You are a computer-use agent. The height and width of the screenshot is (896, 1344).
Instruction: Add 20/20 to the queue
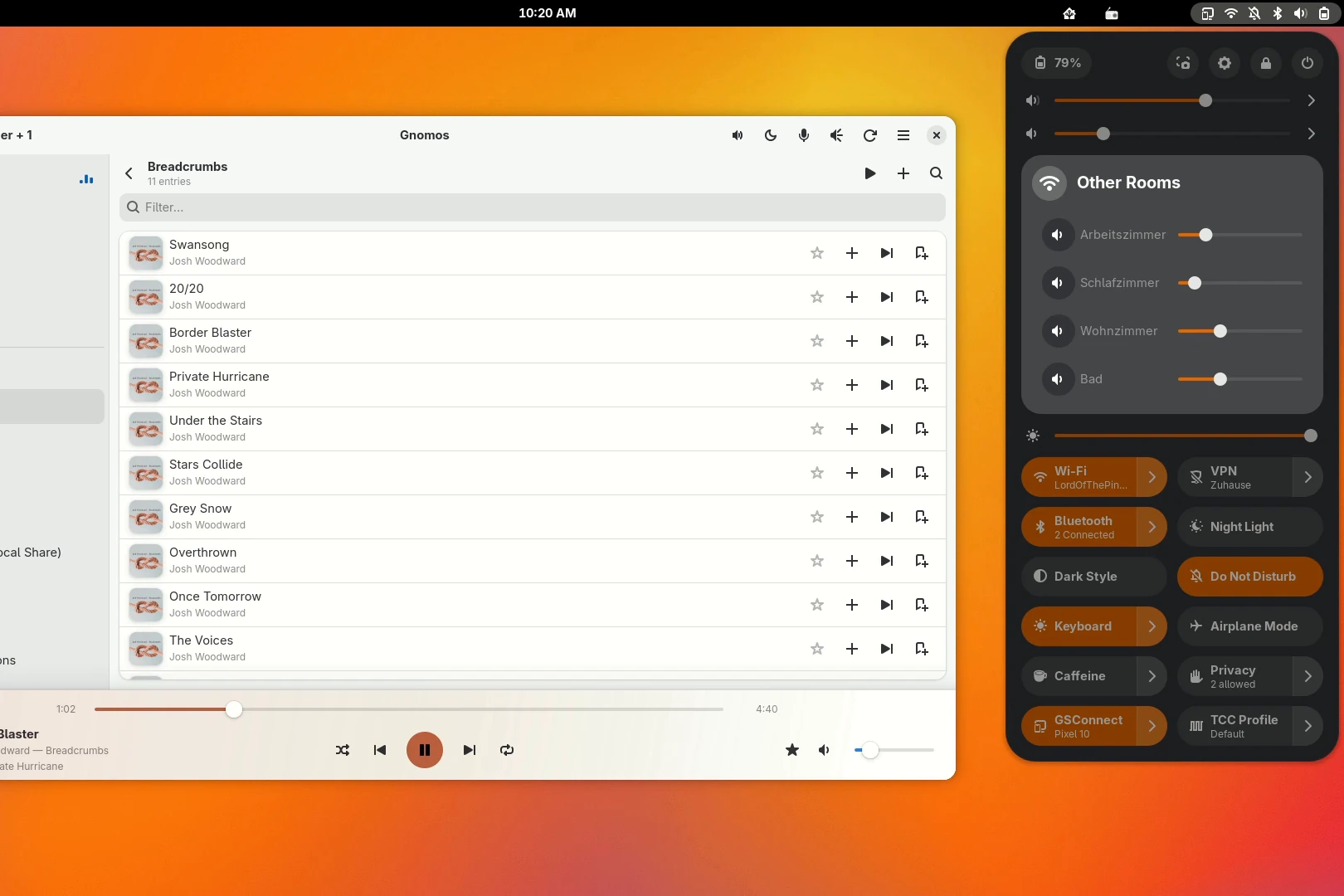(852, 297)
